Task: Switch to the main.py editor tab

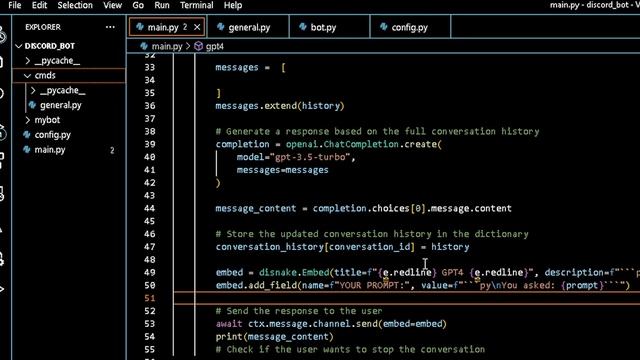Action: (167, 27)
